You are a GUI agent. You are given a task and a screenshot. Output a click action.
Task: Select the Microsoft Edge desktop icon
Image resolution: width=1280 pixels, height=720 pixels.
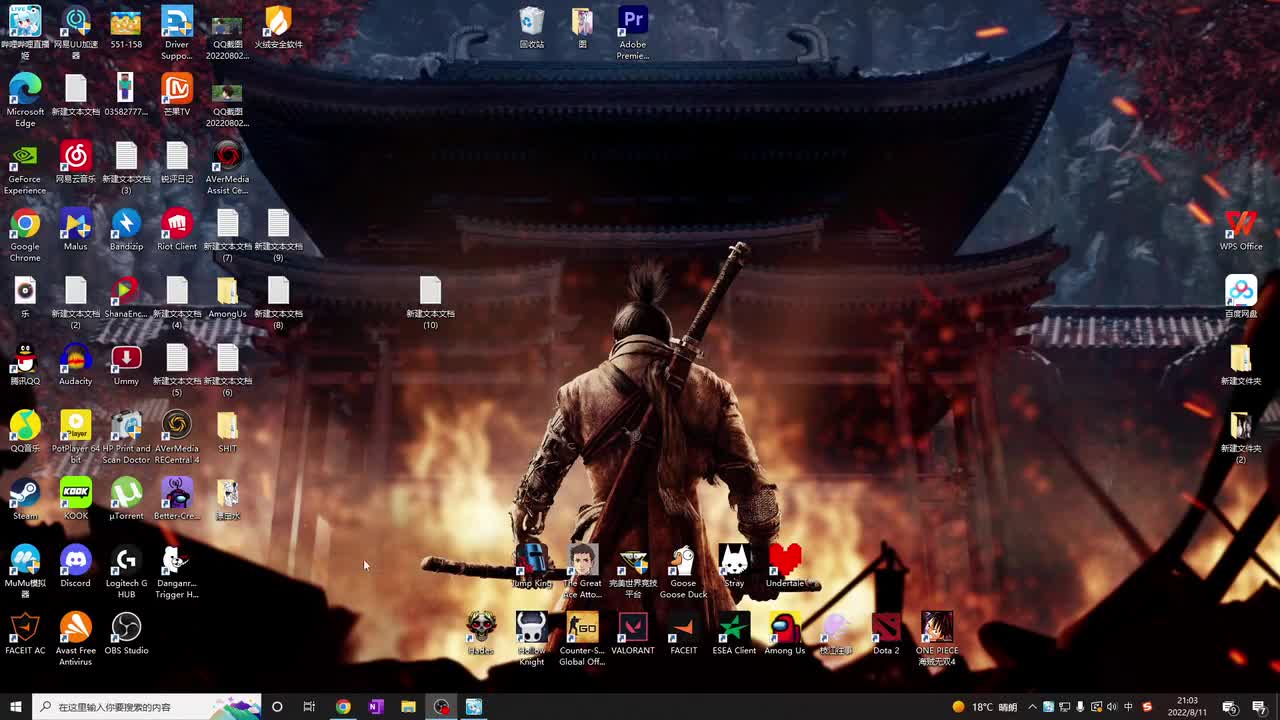[25, 101]
